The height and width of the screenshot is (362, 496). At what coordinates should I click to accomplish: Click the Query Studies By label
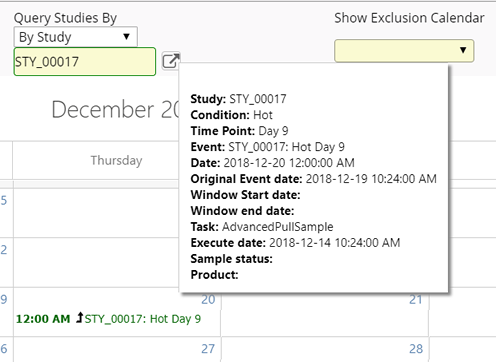[x=65, y=18]
